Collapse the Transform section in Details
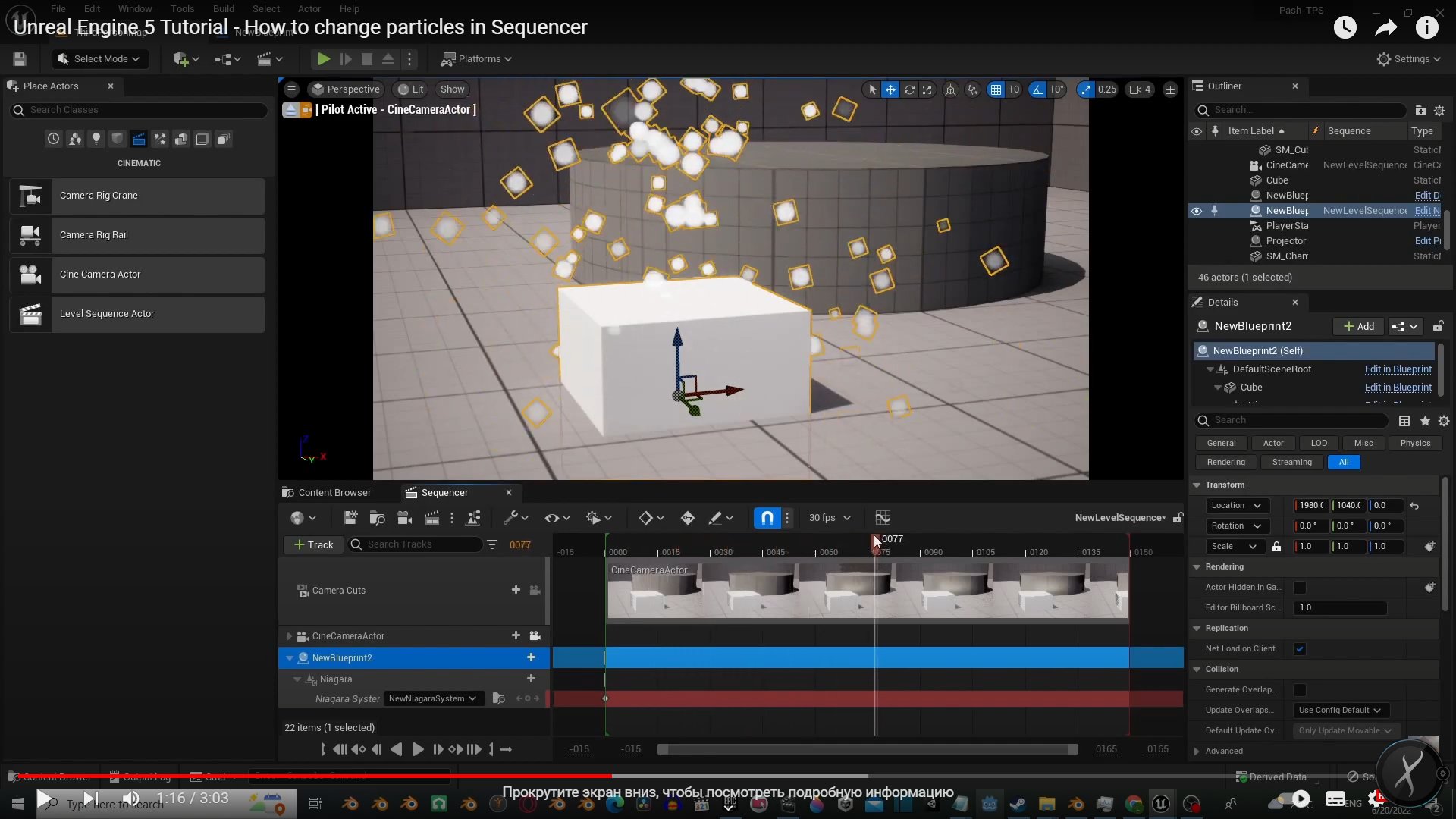Image resolution: width=1456 pixels, height=819 pixels. tap(1197, 485)
